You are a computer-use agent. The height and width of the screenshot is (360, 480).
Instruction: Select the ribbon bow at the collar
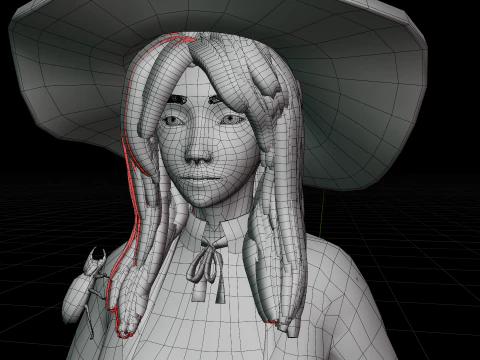(x=206, y=270)
